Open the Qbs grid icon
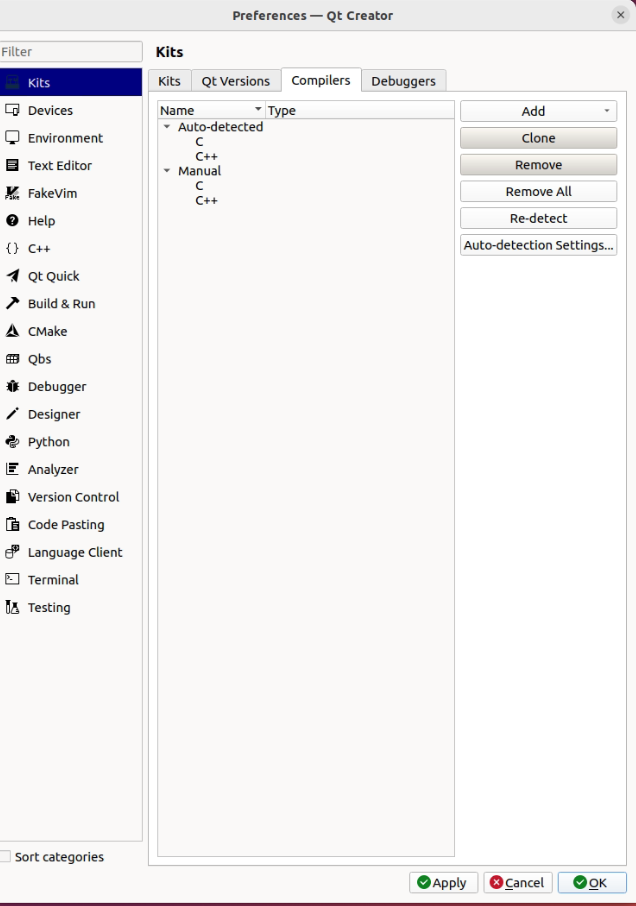636x906 pixels. point(12,359)
